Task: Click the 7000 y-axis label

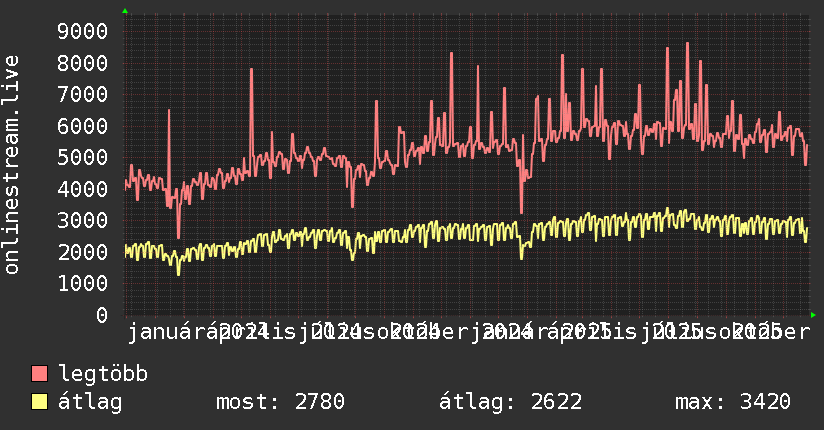Action: pos(83,95)
